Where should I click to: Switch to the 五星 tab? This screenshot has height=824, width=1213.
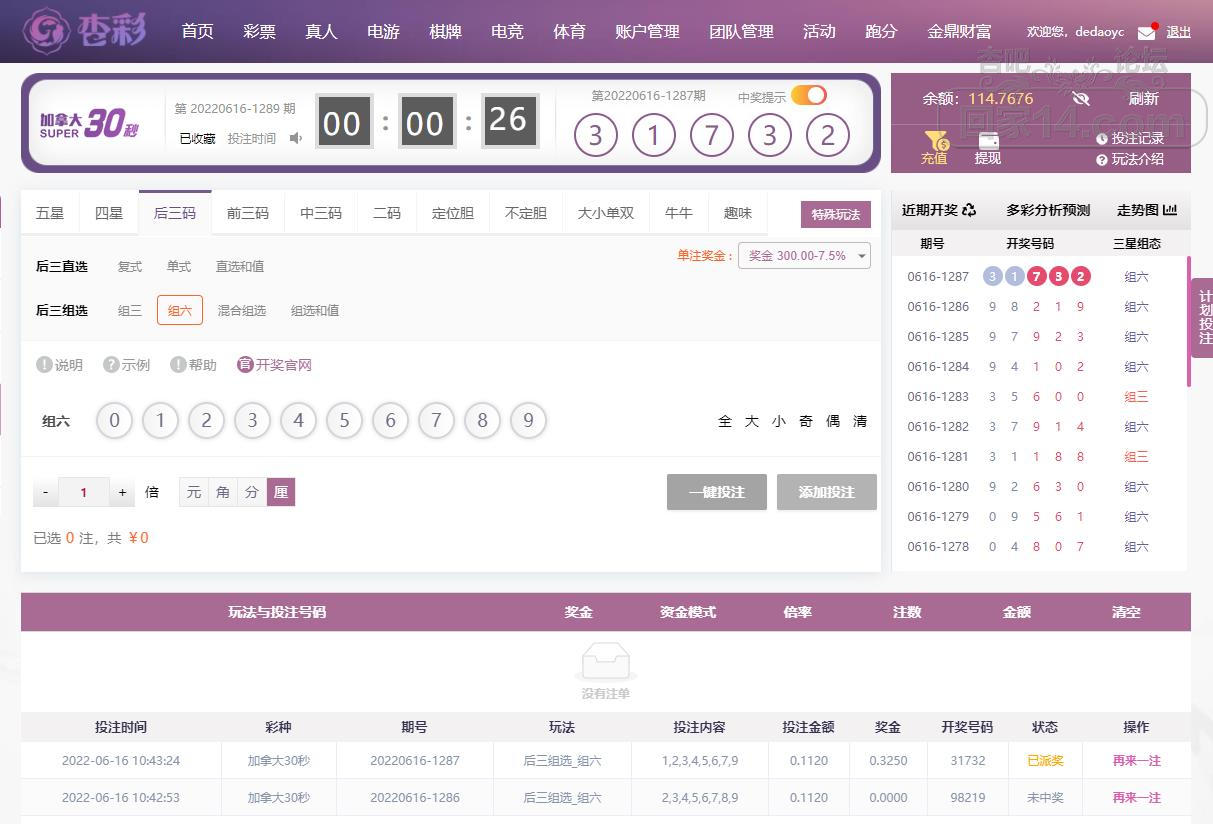click(50, 213)
